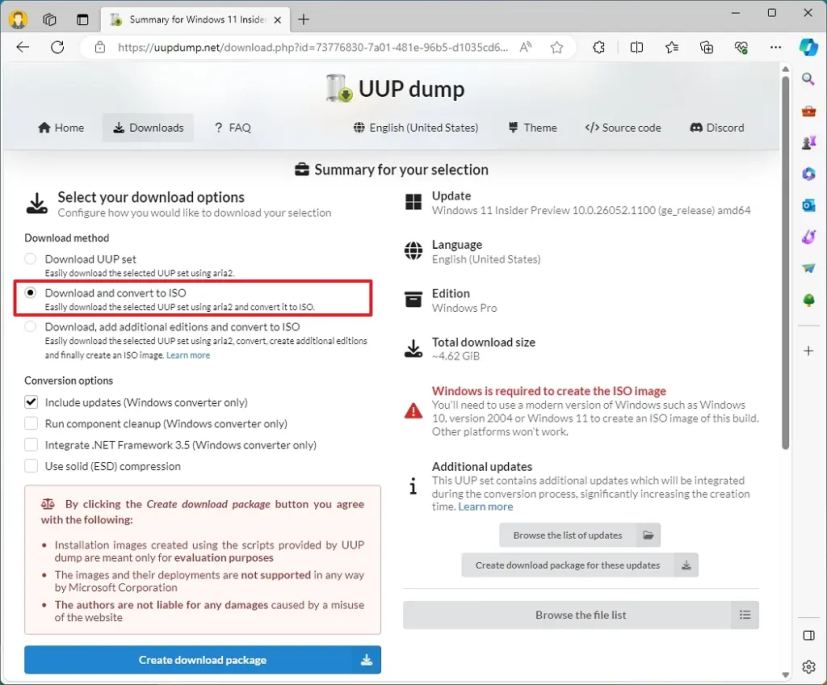The image size is (827, 685).
Task: Open English (United States) language menu
Action: [416, 128]
